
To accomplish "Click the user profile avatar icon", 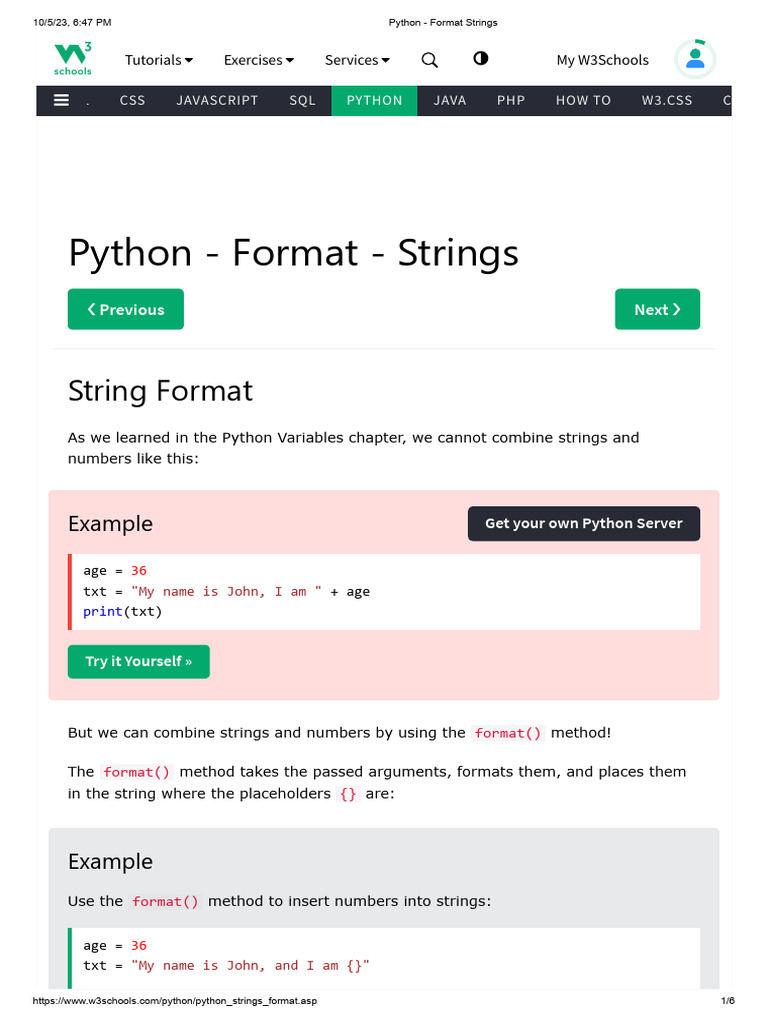I will pos(695,59).
